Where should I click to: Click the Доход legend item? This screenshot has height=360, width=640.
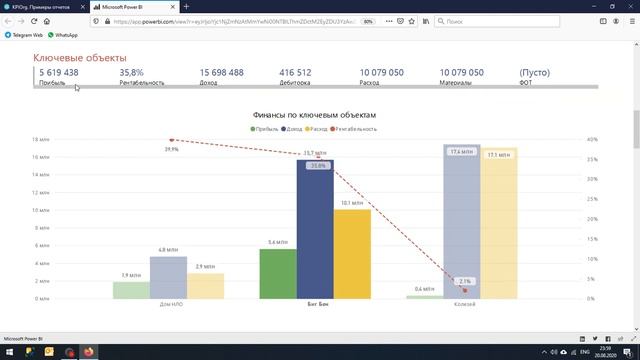tap(291, 129)
